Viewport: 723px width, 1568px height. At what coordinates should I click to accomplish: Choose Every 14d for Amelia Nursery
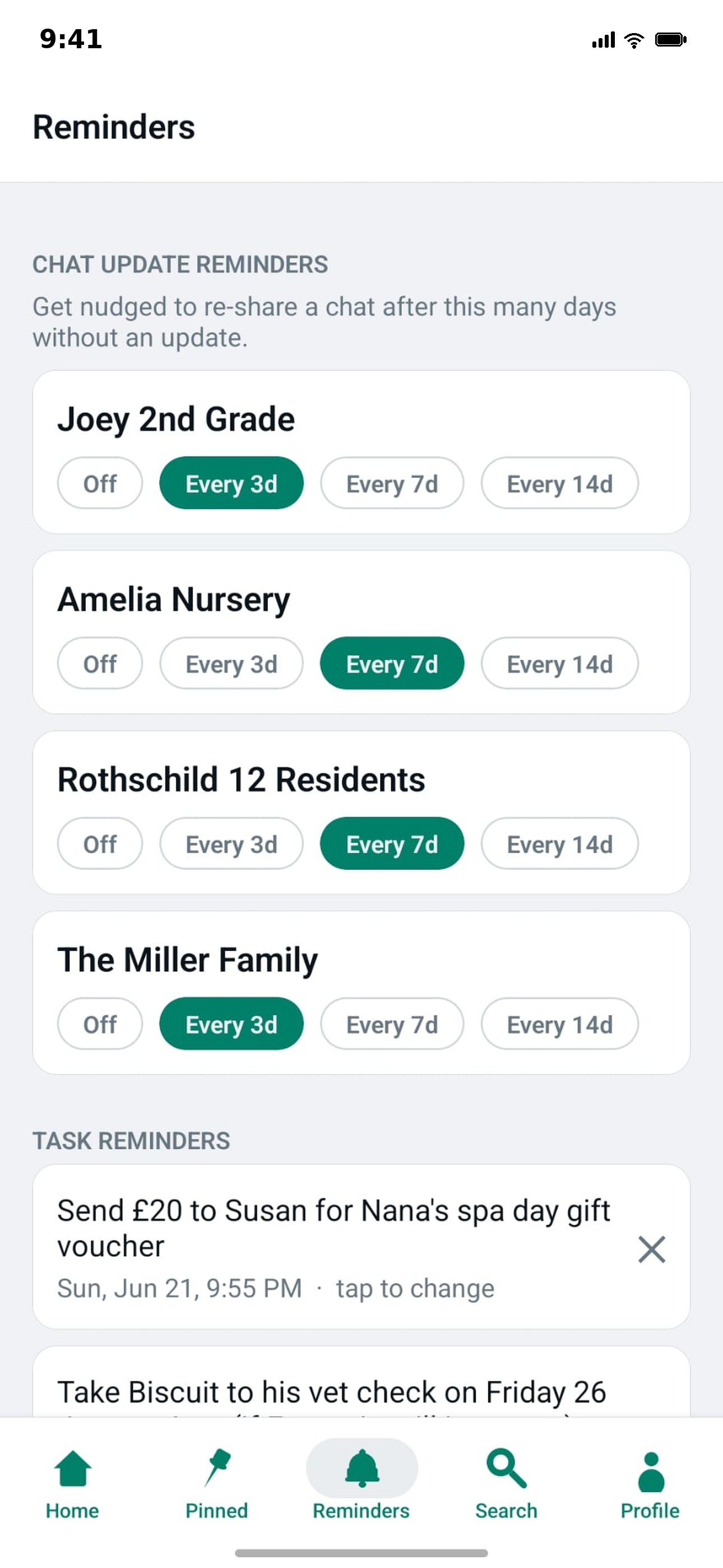click(x=559, y=663)
